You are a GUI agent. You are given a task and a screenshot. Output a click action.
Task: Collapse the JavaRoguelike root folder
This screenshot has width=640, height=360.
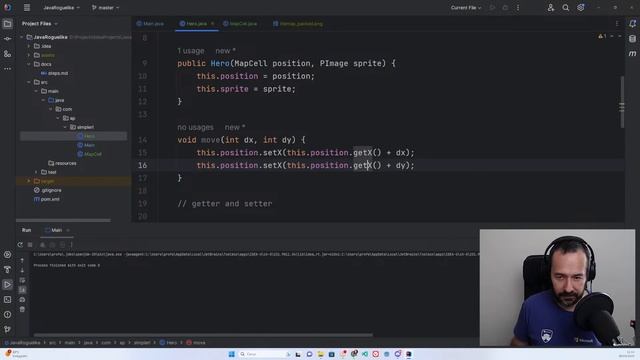coord(22,37)
